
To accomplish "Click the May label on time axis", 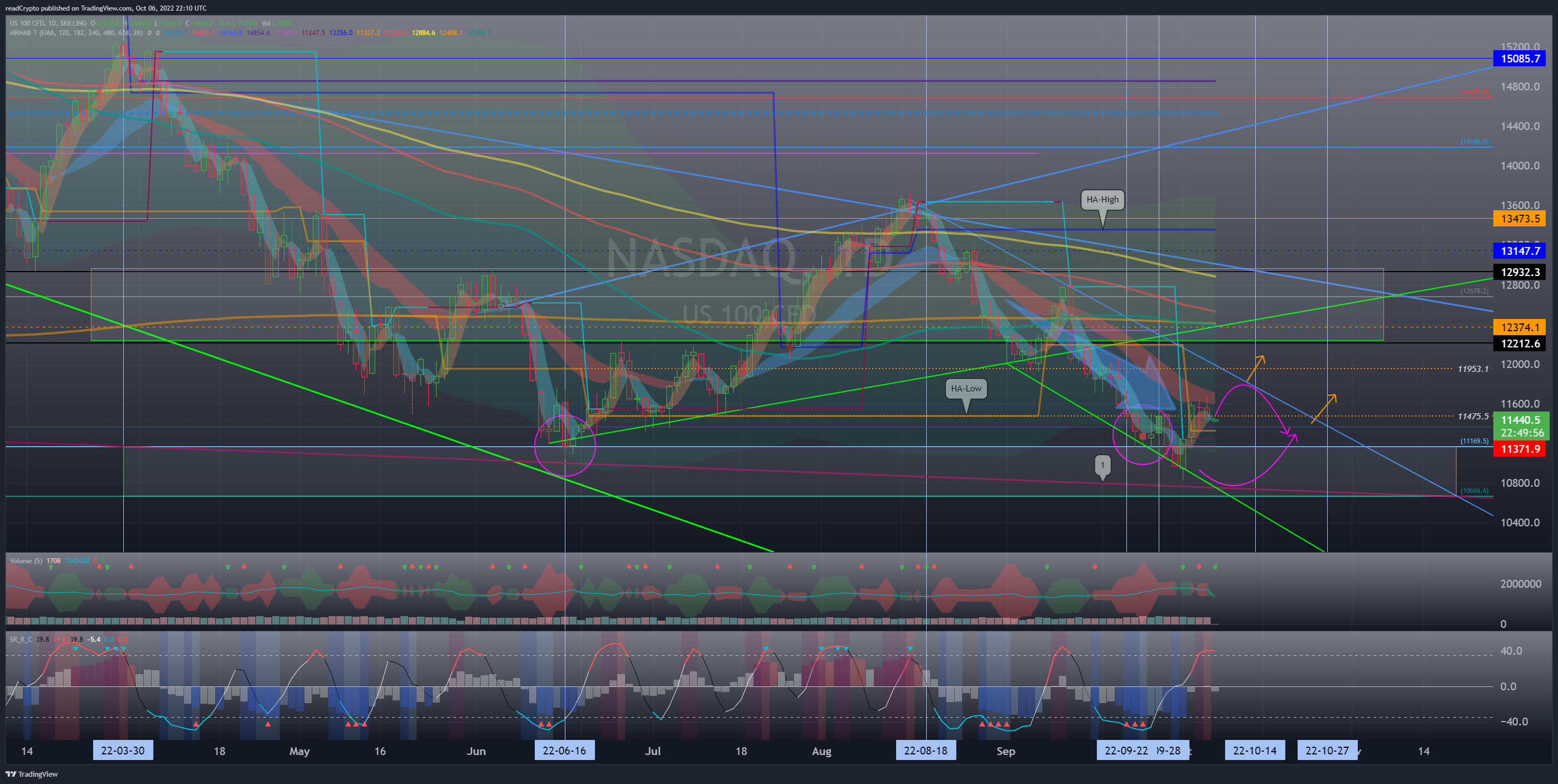I will point(299,751).
